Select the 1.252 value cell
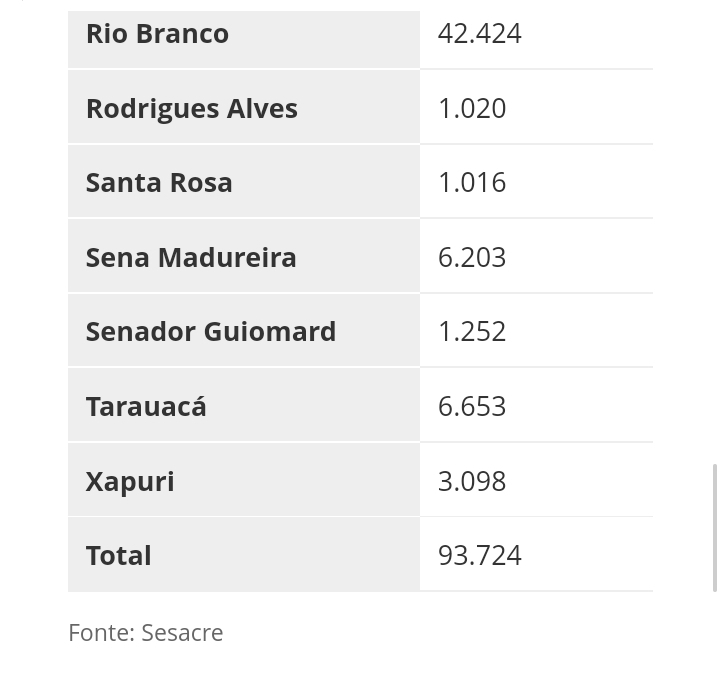The image size is (720, 679). click(472, 331)
